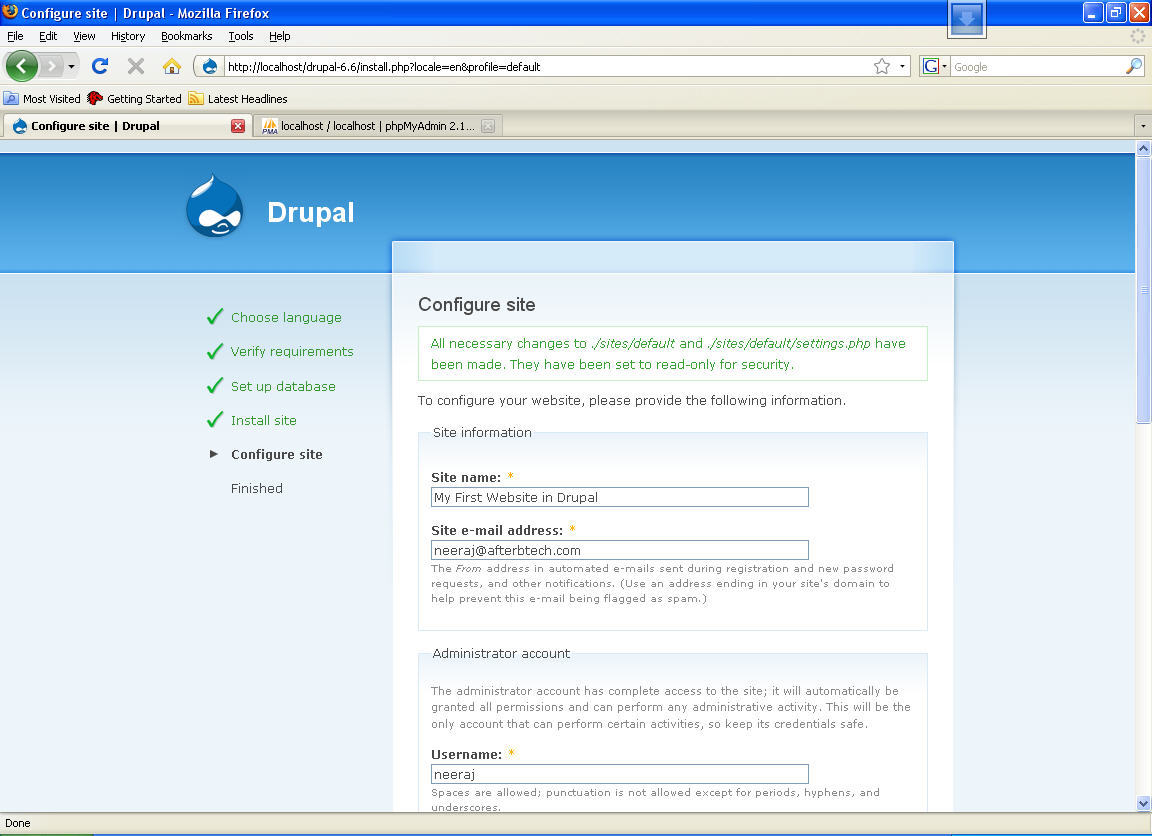
Task: Click the address bar URL field
Action: [x=547, y=67]
